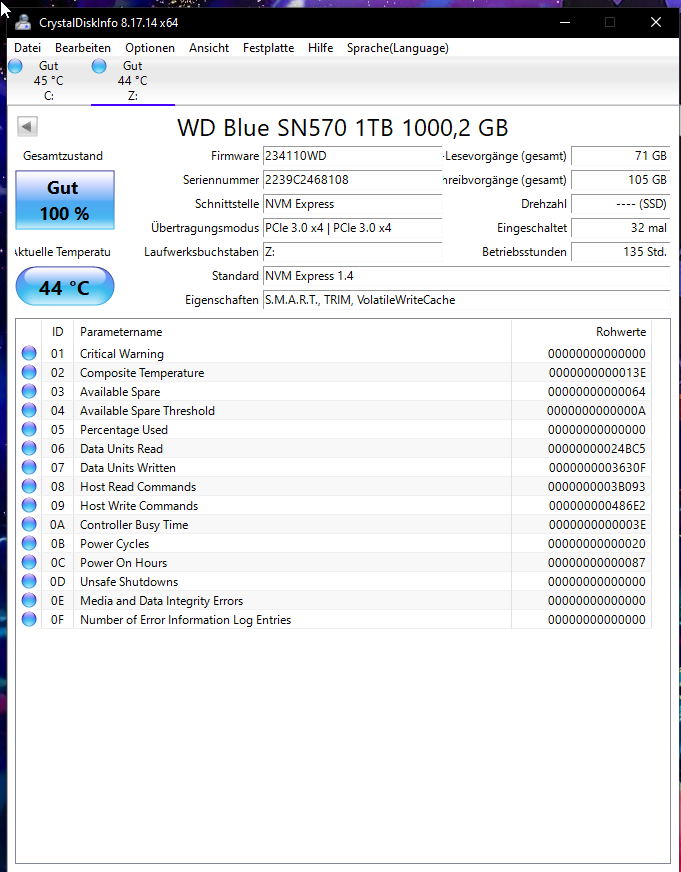Click status orb of Controller Busy Time row
Image resolution: width=681 pixels, height=872 pixels.
pyautogui.click(x=29, y=524)
